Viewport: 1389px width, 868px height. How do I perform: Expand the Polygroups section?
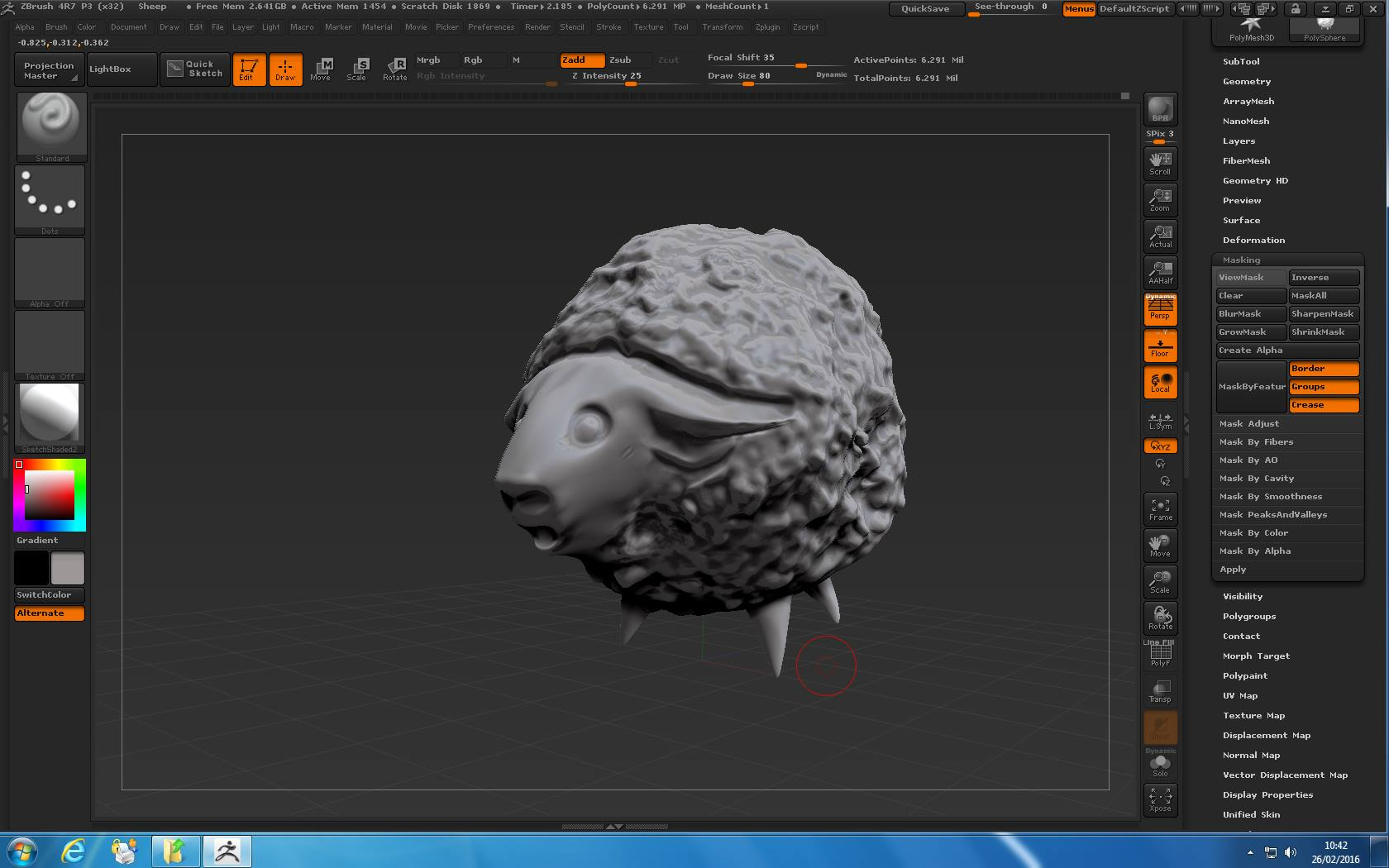[1249, 617]
